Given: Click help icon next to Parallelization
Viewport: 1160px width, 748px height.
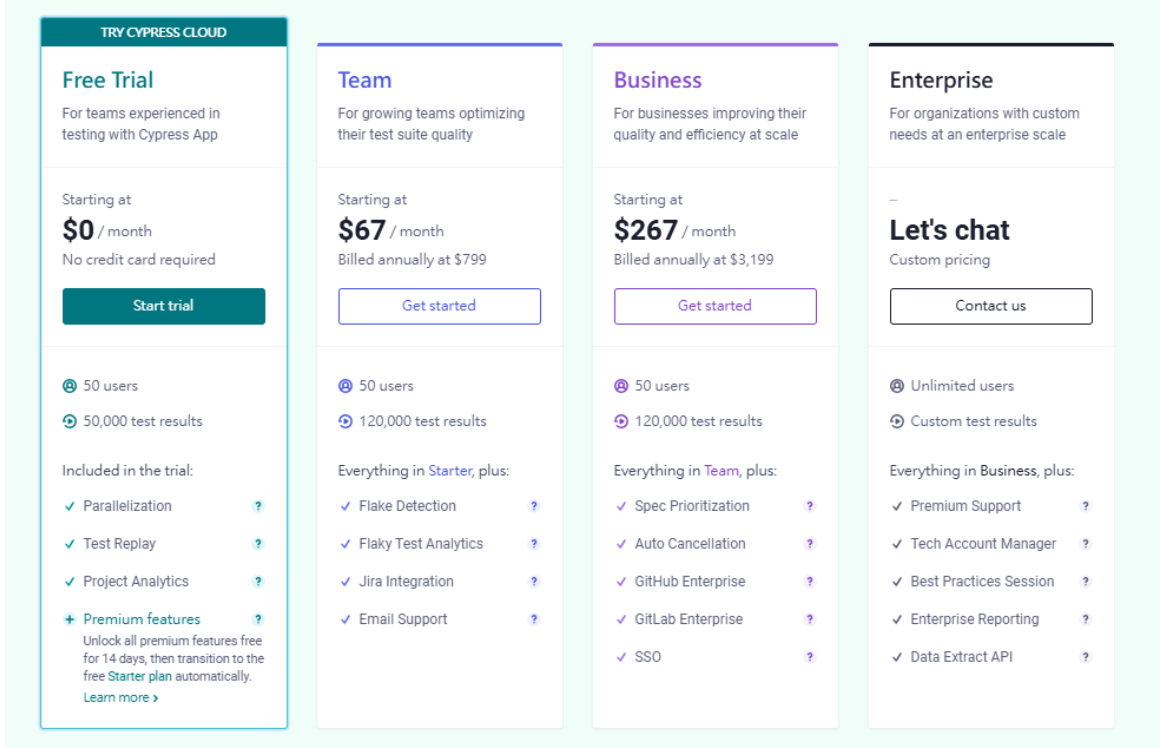Looking at the screenshot, I should click(x=258, y=506).
